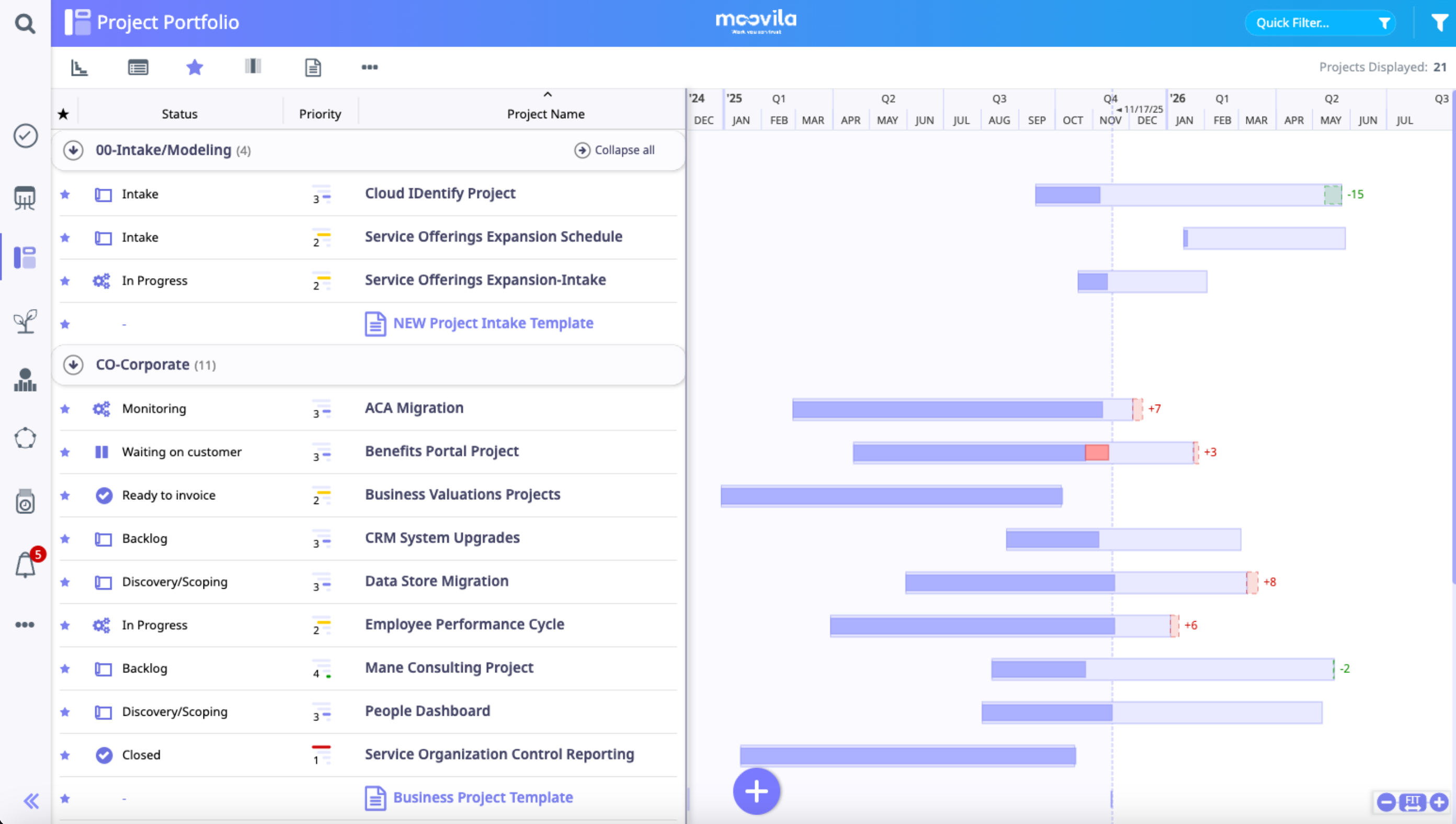The image size is (1456, 824).
Task: Click the Benefits Portal Project red progress segment
Action: pyautogui.click(x=1097, y=452)
